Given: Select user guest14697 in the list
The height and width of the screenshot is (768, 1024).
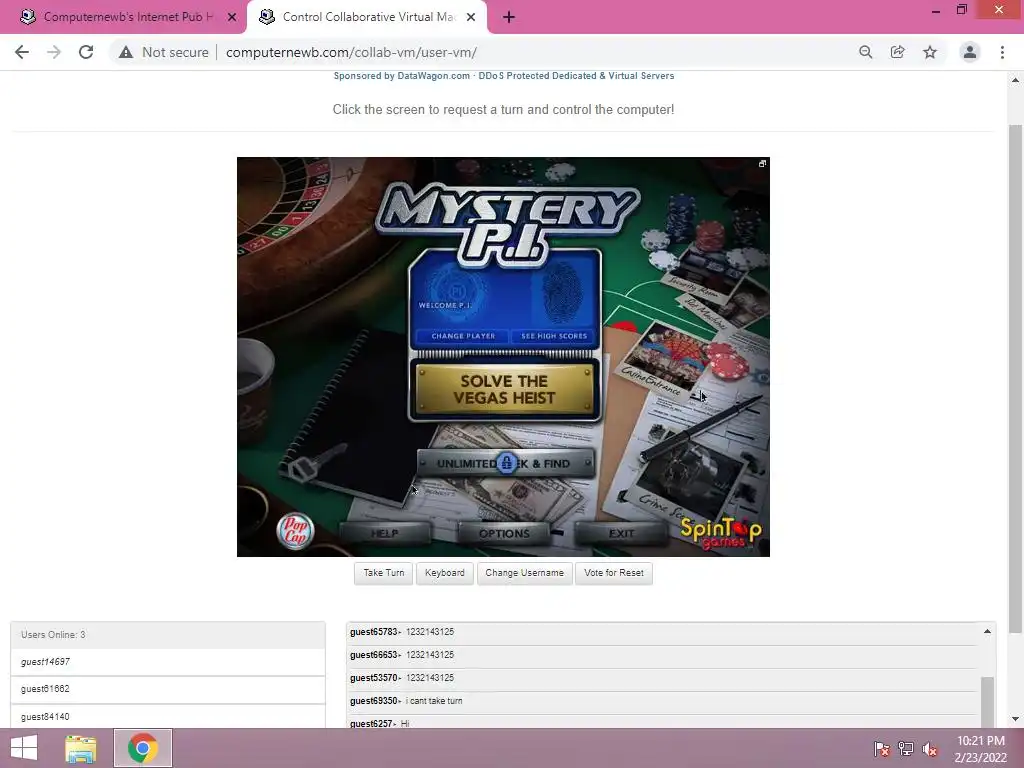Looking at the screenshot, I should click(168, 662).
